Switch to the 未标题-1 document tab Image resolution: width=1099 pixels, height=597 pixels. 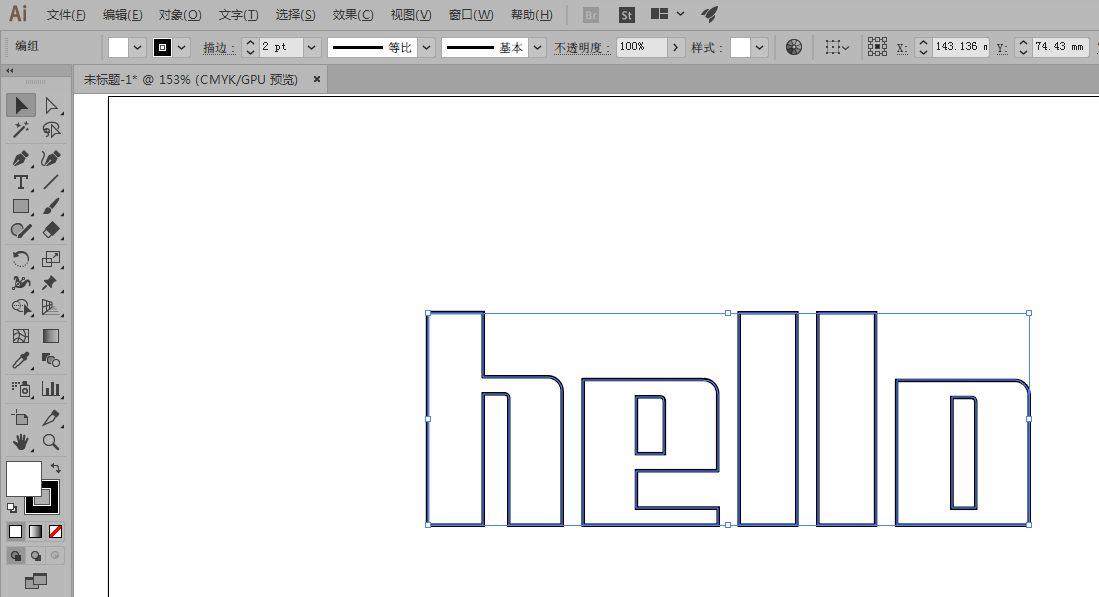click(x=191, y=80)
